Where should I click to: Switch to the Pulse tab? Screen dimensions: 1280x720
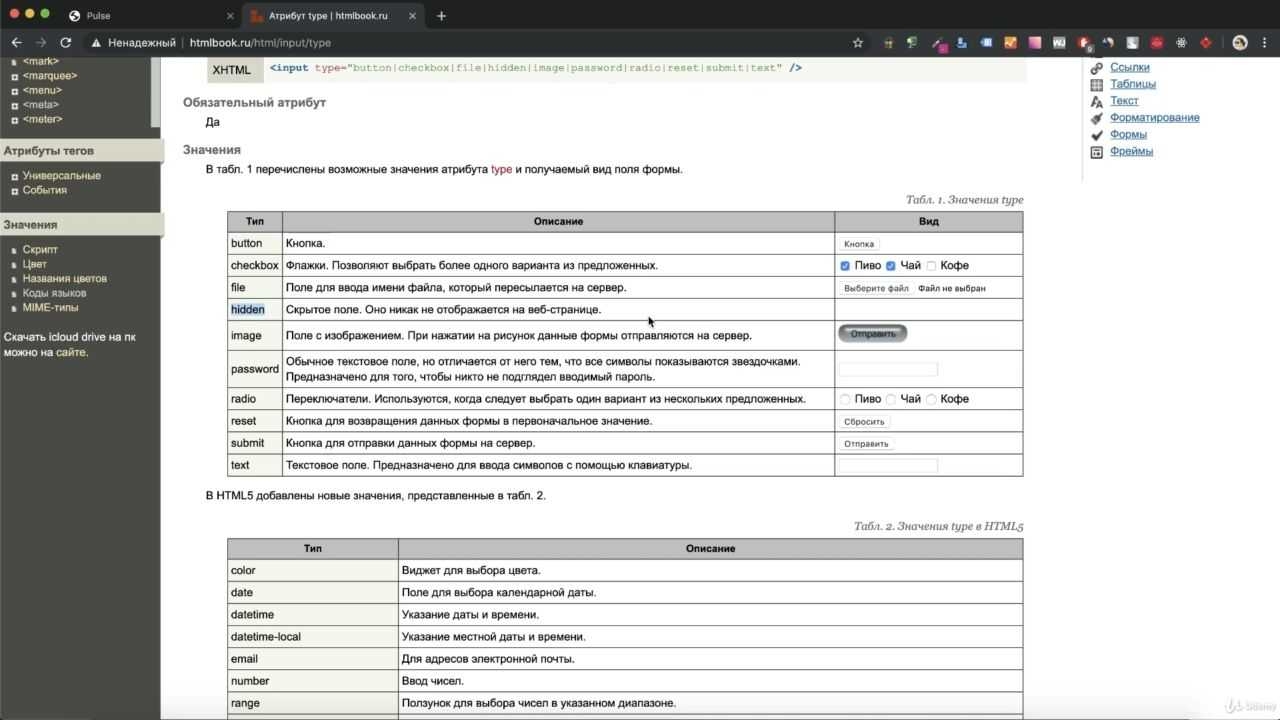[x=150, y=16]
